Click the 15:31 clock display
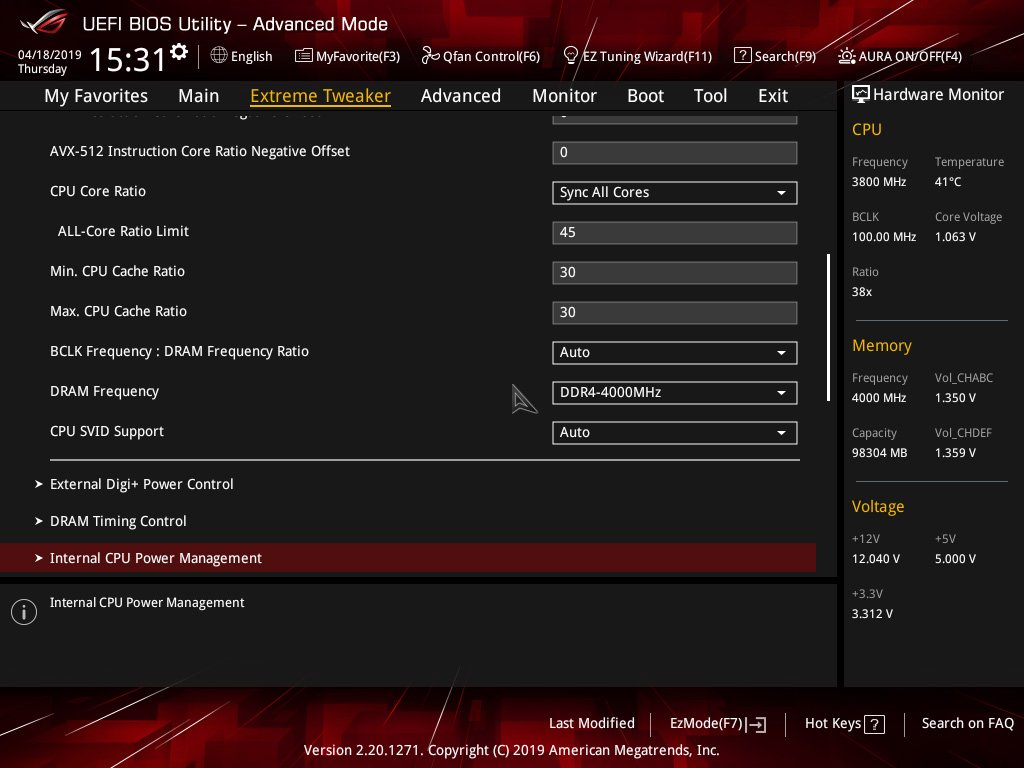 128,59
